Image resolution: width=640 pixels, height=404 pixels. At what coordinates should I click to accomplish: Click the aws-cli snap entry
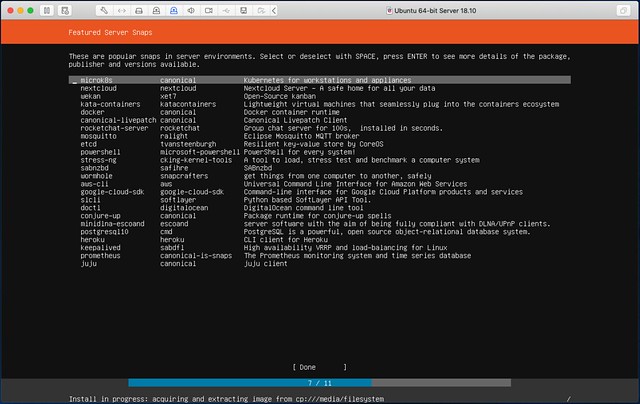pos(320,184)
